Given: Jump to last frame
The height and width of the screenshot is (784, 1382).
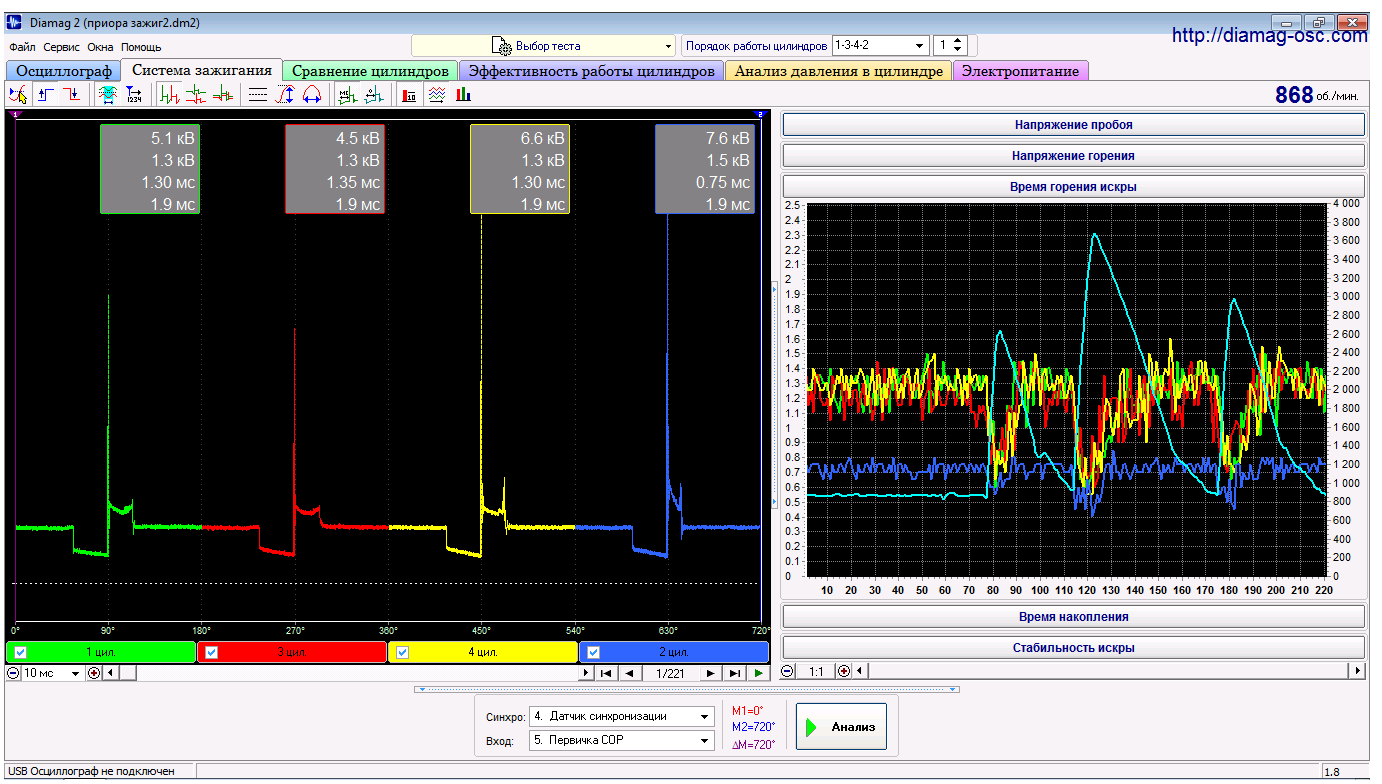Looking at the screenshot, I should tap(735, 673).
